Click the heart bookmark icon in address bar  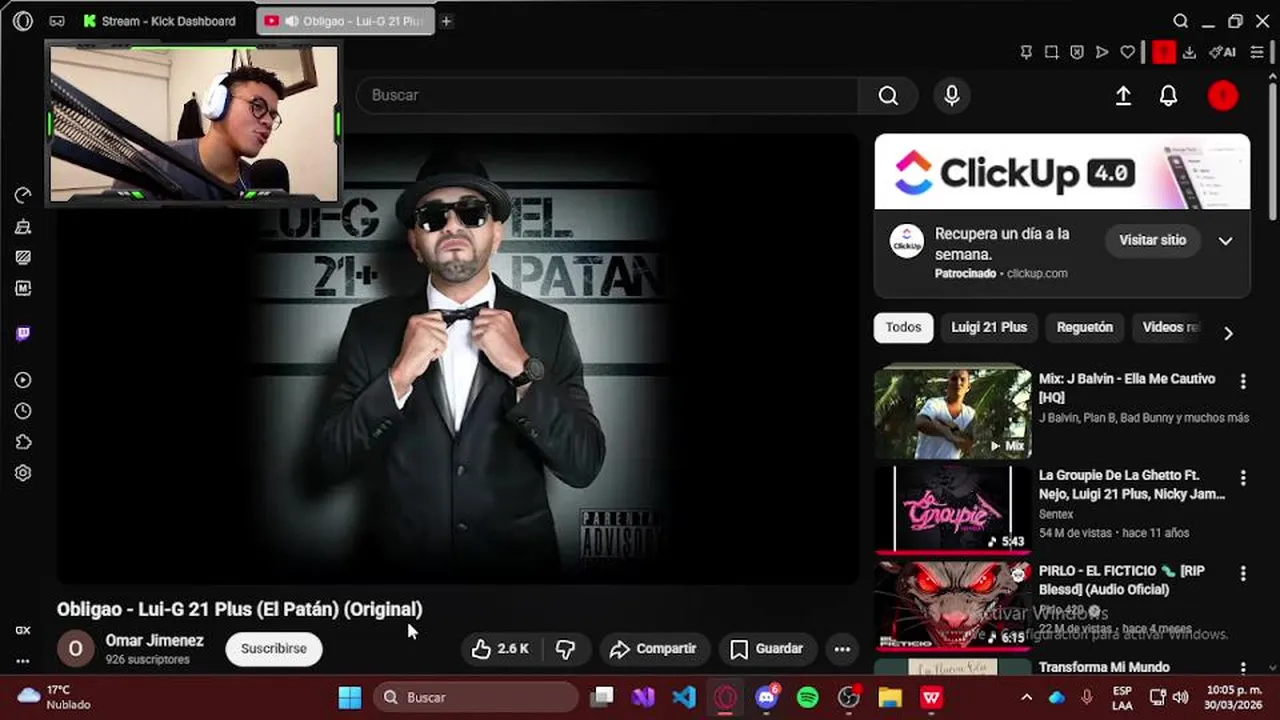pyautogui.click(x=1128, y=52)
